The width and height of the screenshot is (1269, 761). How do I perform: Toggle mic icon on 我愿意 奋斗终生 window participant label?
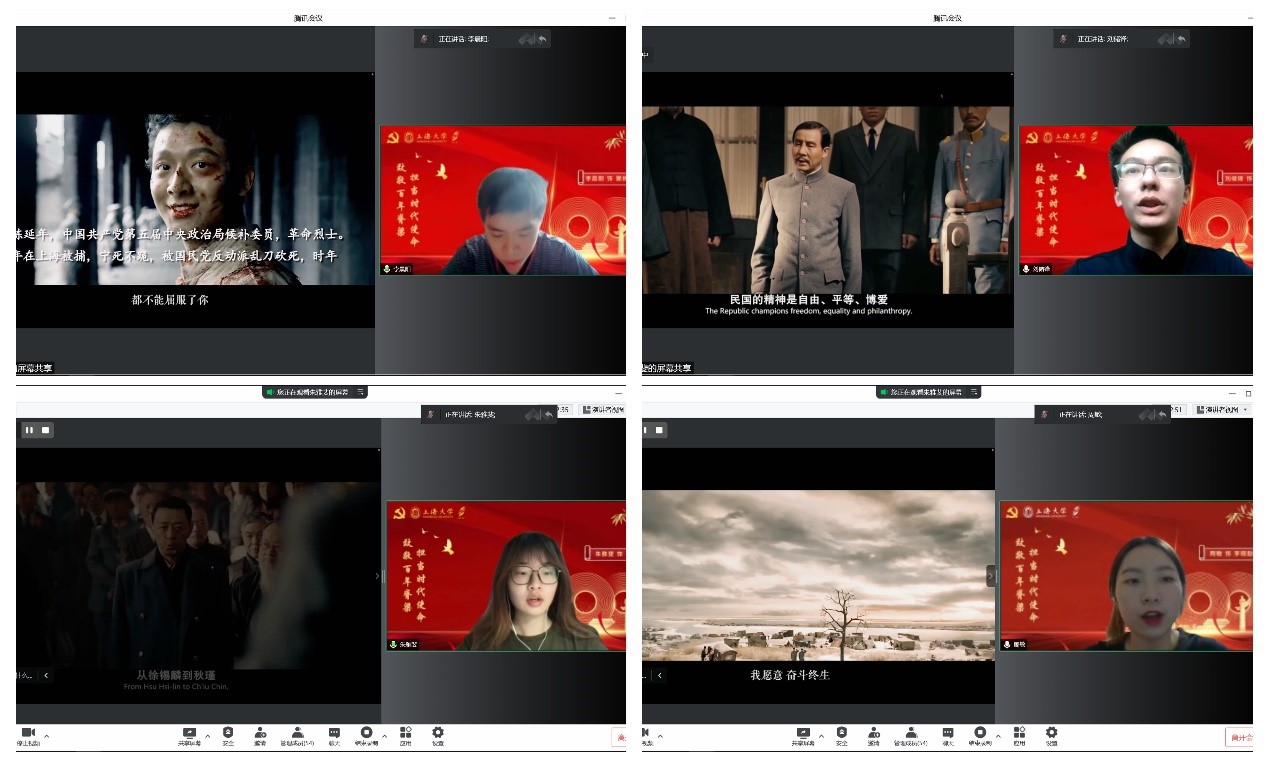pos(1007,645)
